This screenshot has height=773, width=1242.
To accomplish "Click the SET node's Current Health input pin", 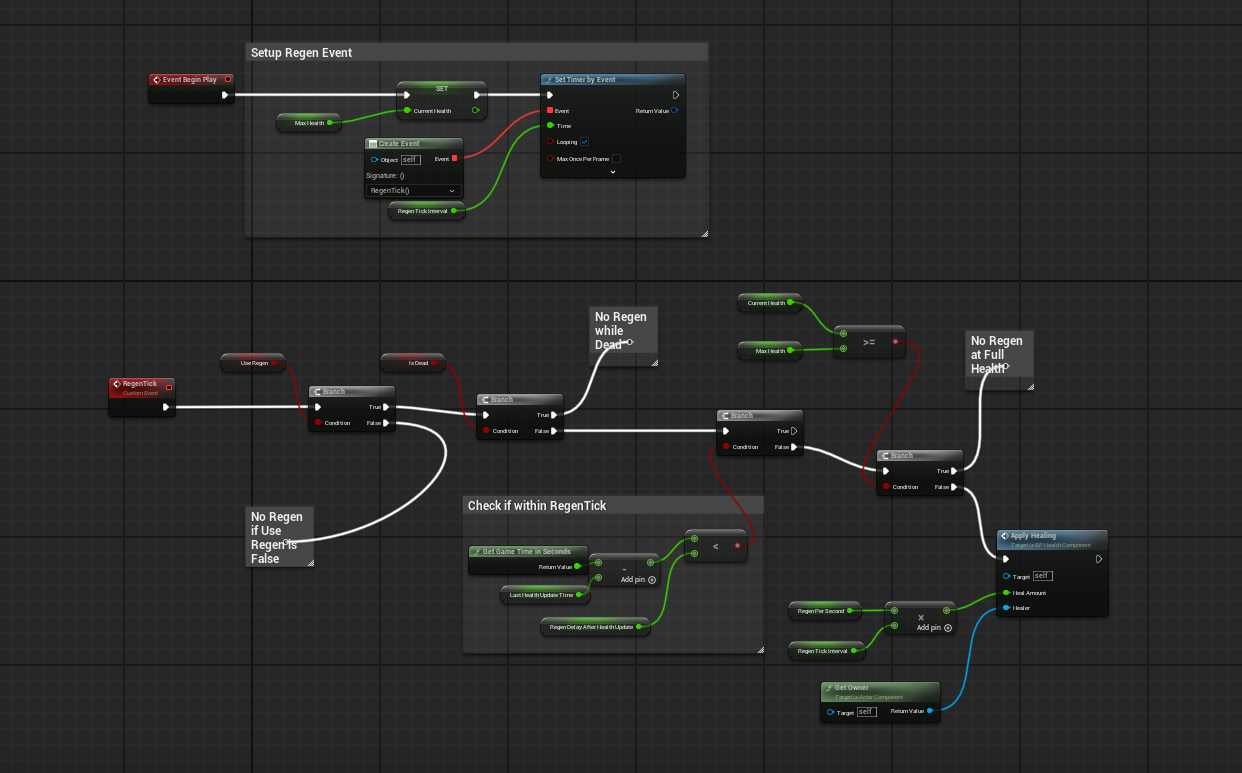I will [x=407, y=110].
